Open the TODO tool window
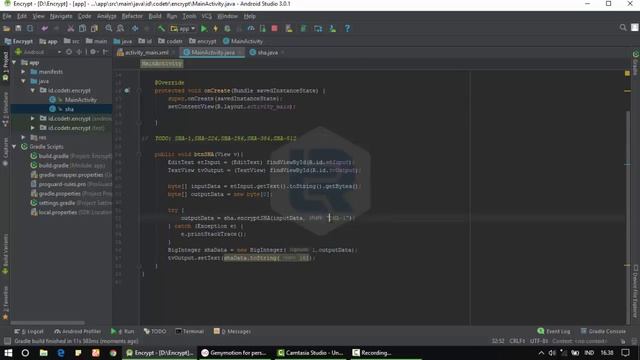This screenshot has height=360, width=640. 155,331
